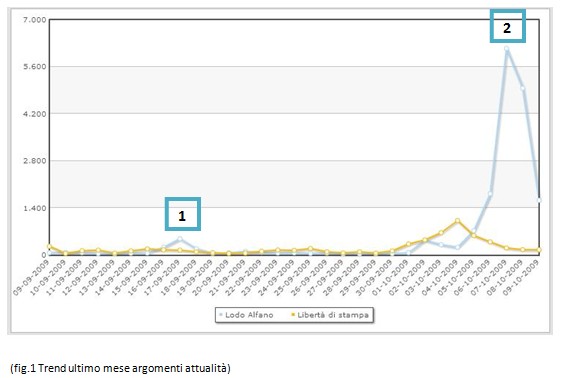Click the 16-09-2009 date label
This screenshot has width=565, height=378.
pyautogui.click(x=146, y=278)
